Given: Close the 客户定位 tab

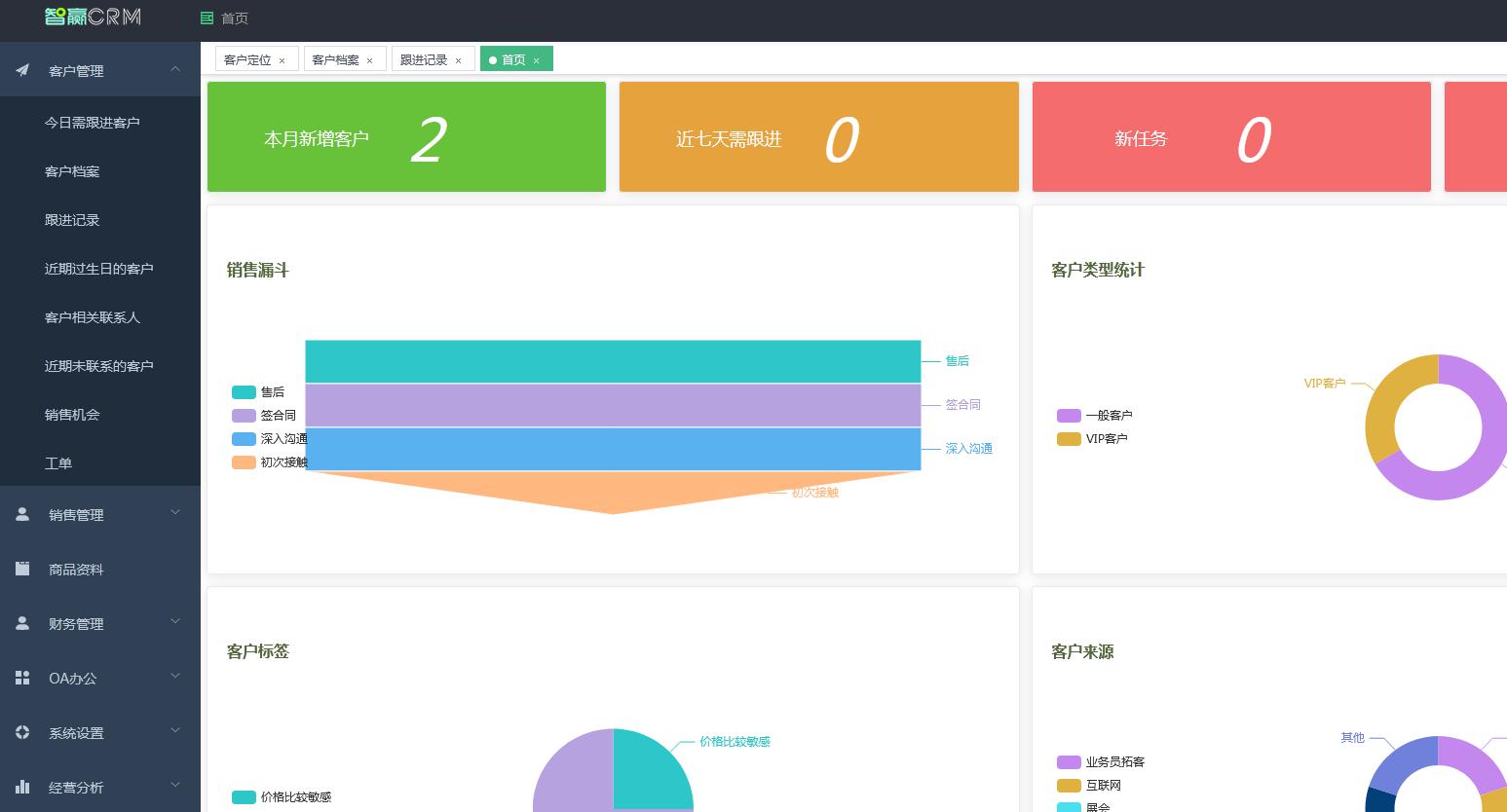Looking at the screenshot, I should (283, 60).
